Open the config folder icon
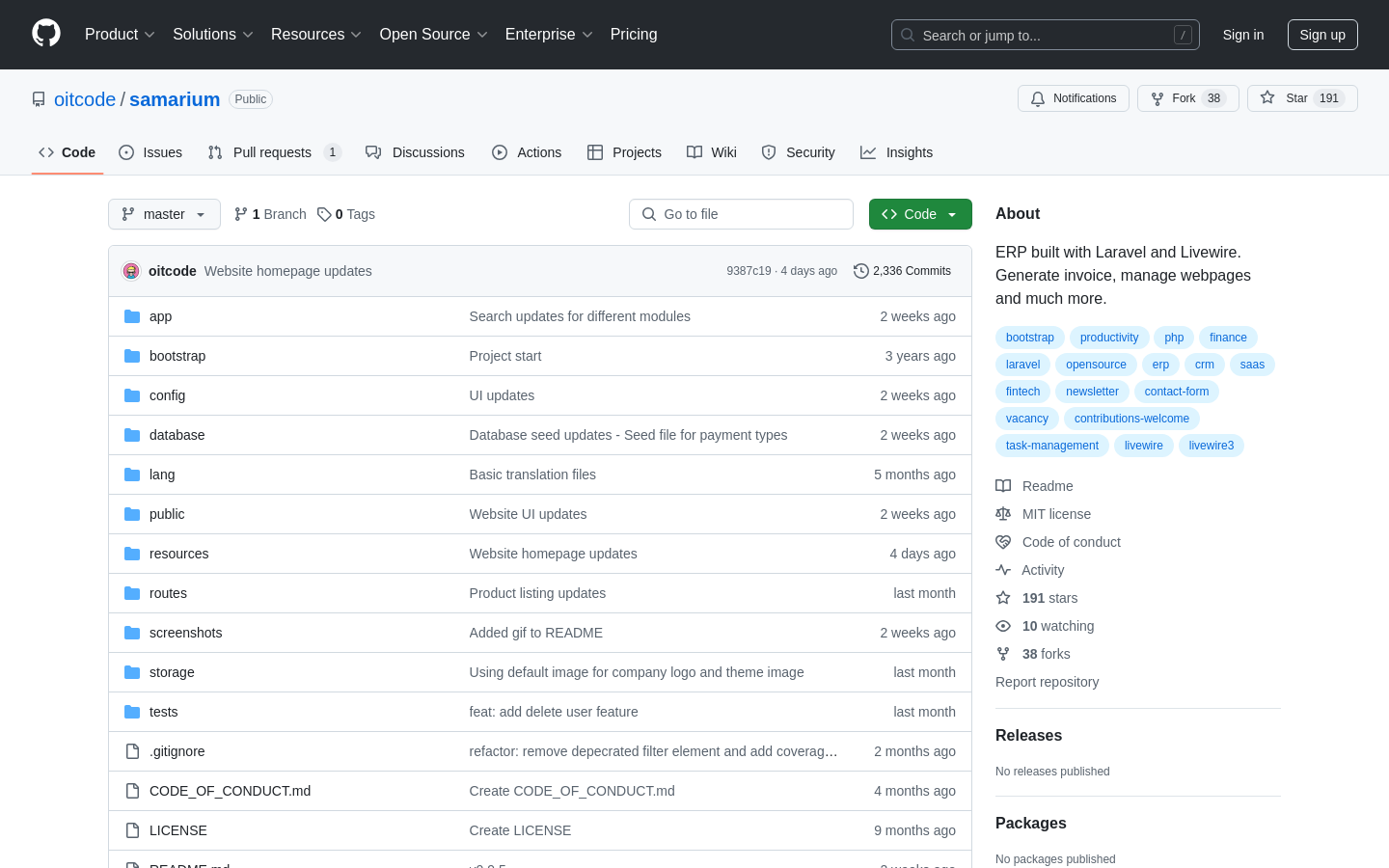This screenshot has width=1389, height=868. pyautogui.click(x=132, y=395)
